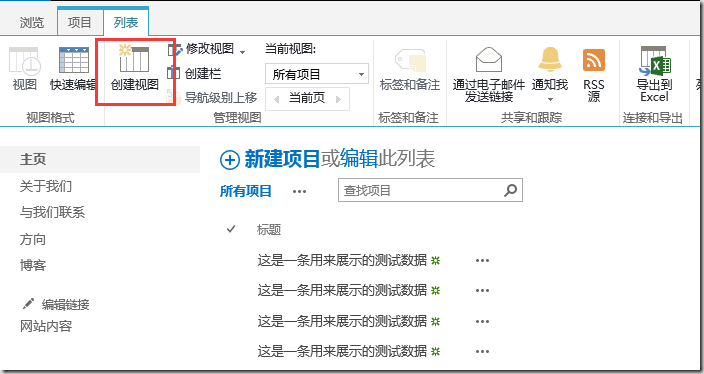Open 与我们联系 navigation link
The height and width of the screenshot is (374, 704).
(x=52, y=212)
